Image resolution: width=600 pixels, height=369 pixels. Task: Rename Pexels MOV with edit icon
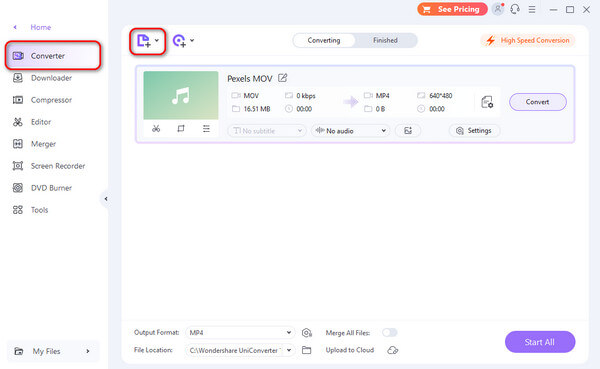(x=282, y=78)
